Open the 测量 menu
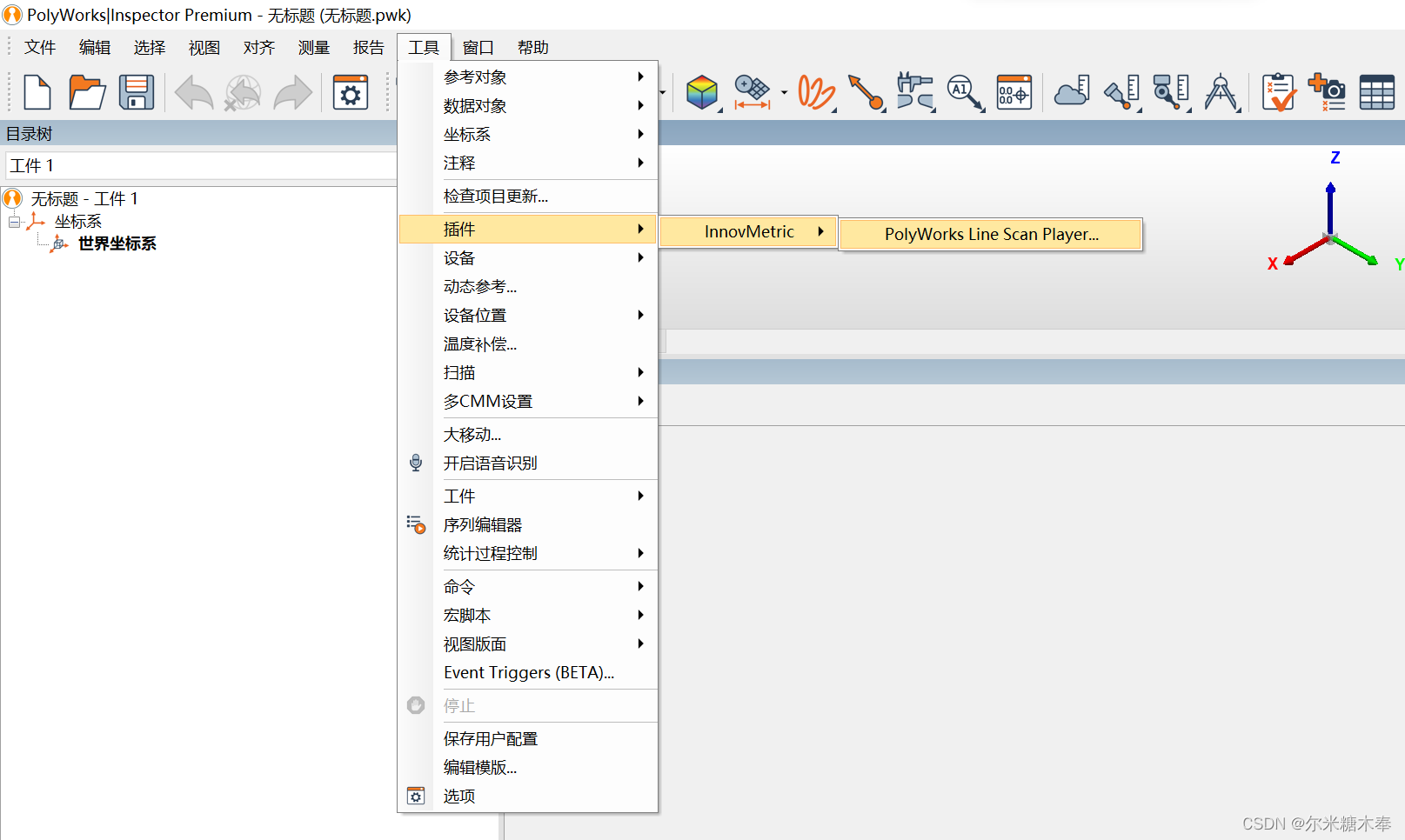 [314, 47]
